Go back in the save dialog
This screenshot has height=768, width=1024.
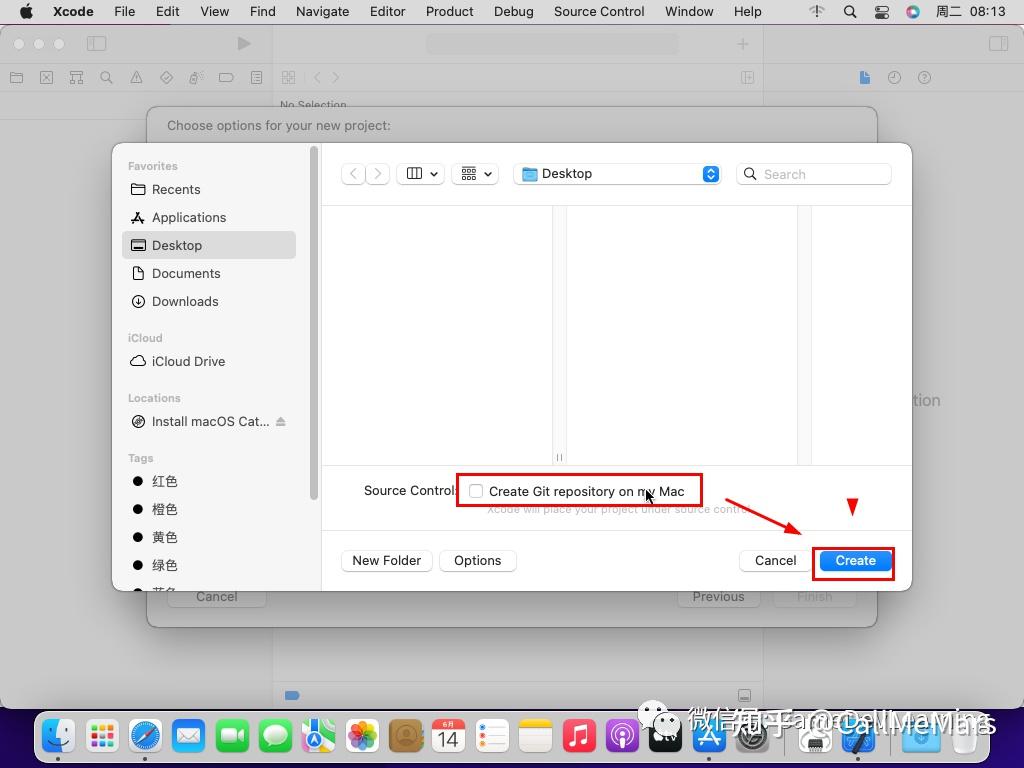pyautogui.click(x=353, y=174)
